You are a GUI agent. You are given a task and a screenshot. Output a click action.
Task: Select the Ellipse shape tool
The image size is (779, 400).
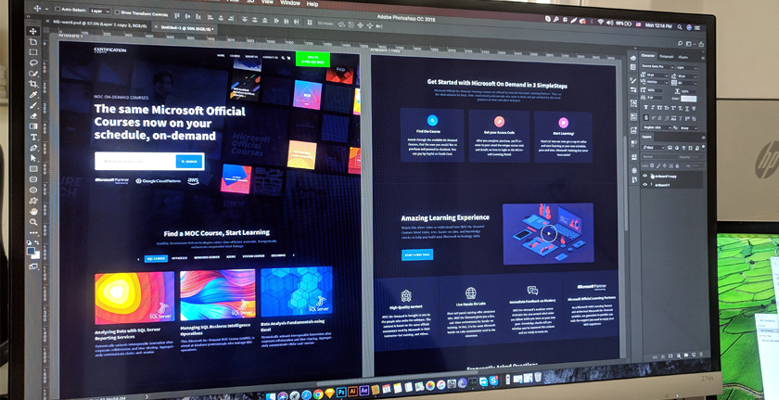click(x=33, y=189)
